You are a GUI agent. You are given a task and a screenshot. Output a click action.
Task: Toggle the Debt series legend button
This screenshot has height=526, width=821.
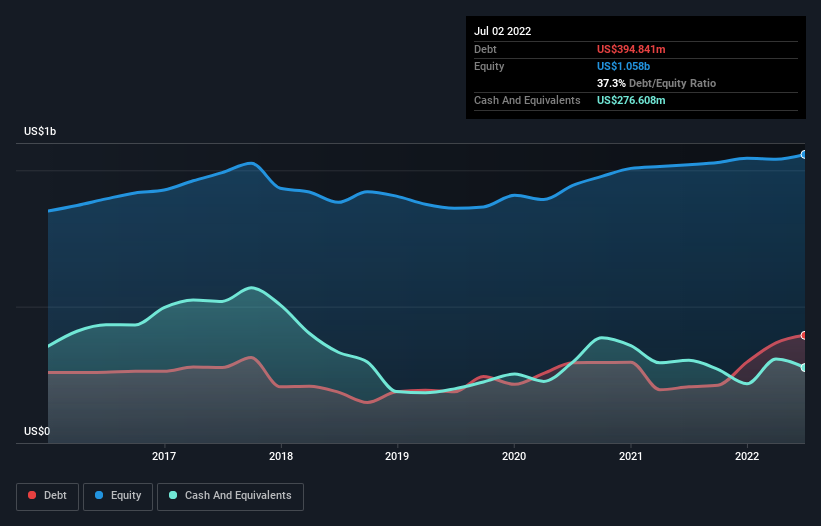click(x=48, y=496)
